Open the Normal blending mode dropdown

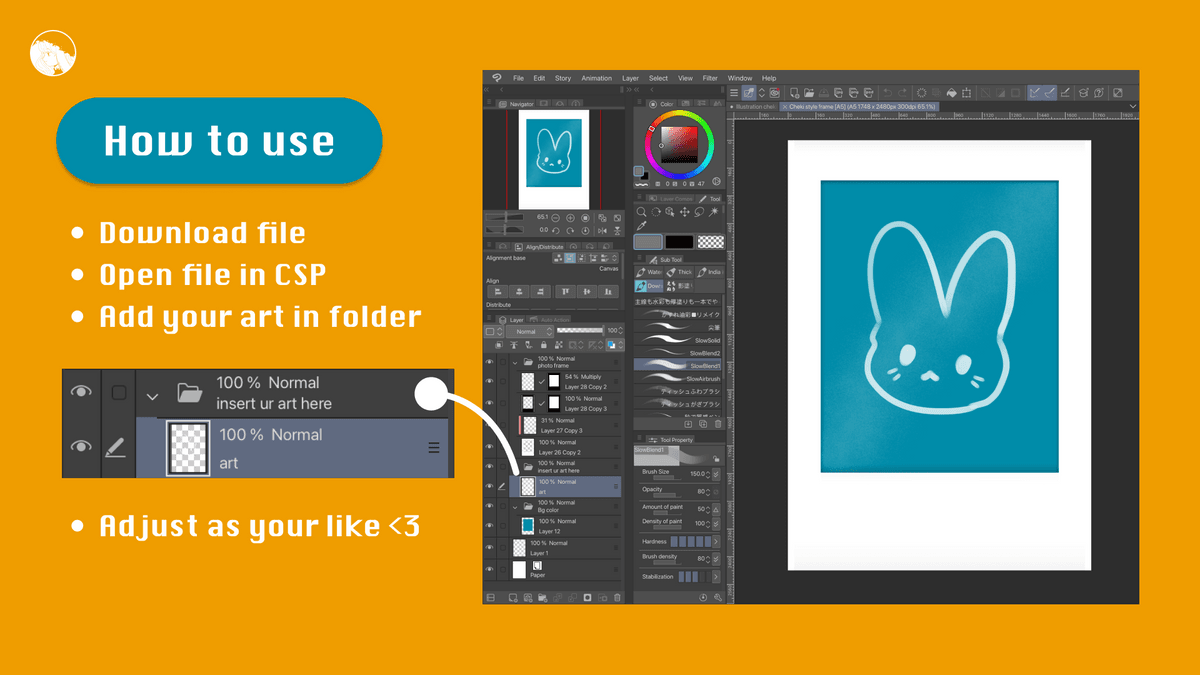[x=528, y=331]
